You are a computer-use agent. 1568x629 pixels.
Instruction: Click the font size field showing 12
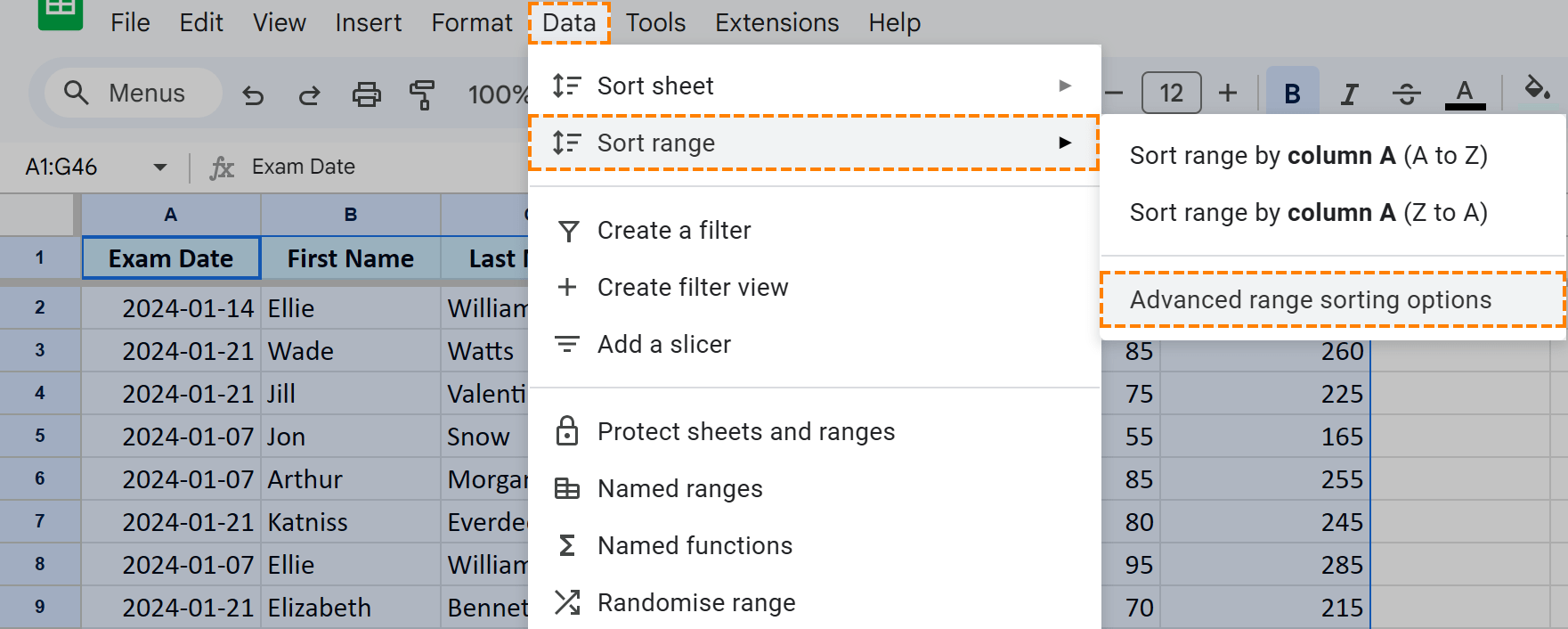coord(1171,93)
